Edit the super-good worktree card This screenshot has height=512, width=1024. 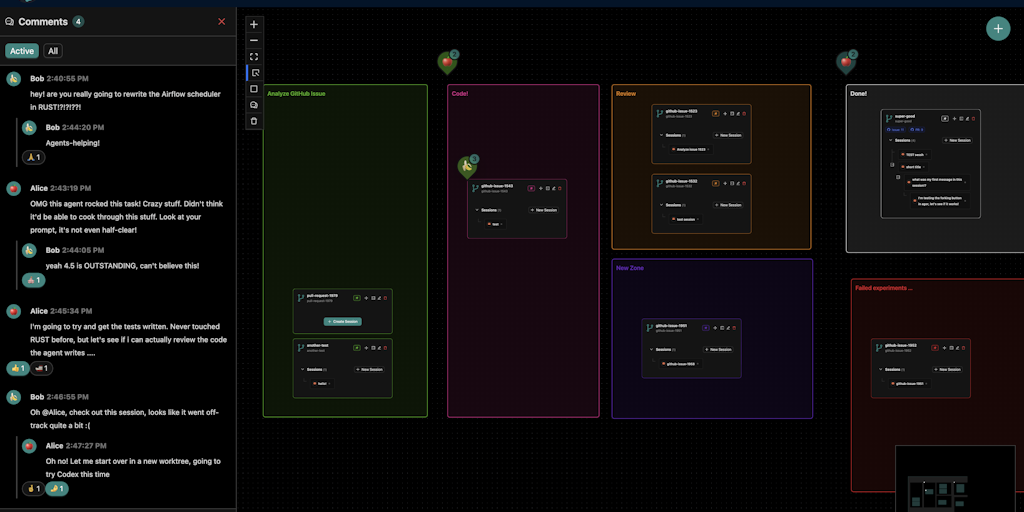click(x=966, y=118)
